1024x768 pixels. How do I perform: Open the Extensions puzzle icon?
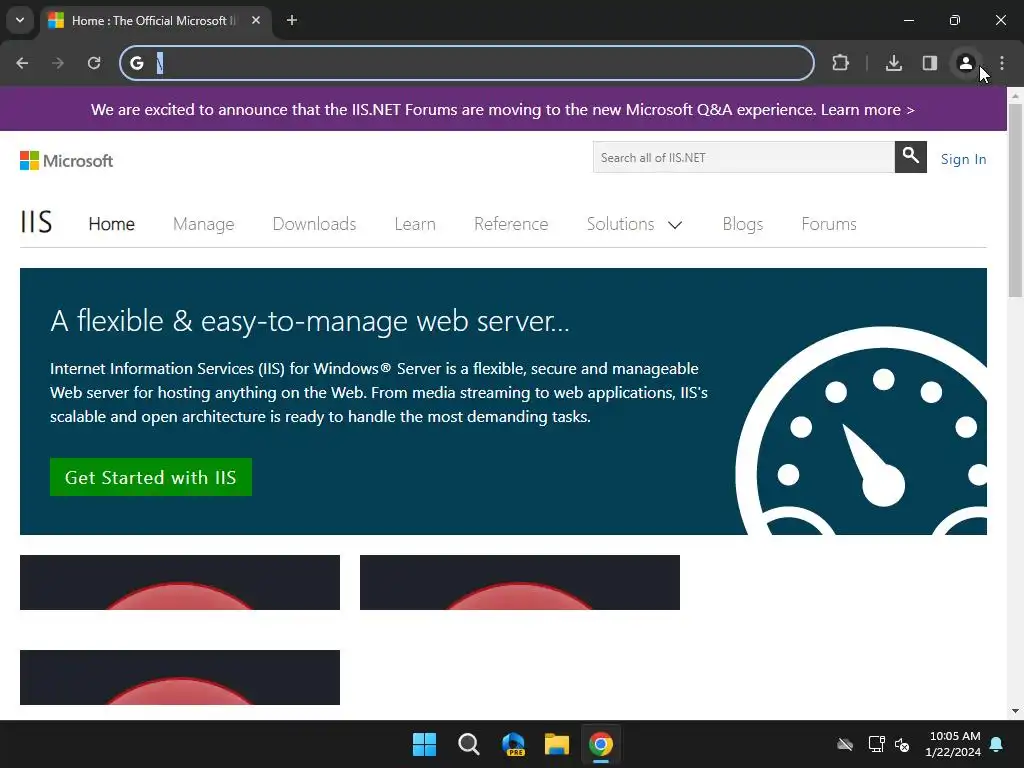840,63
